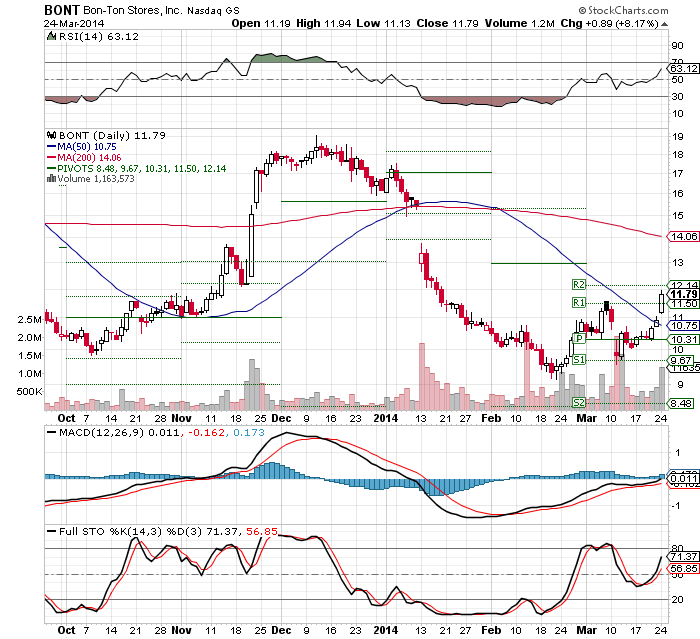Image resolution: width=700 pixels, height=639 pixels.
Task: Click the red 56.85 stochastic tag on right axis
Action: click(683, 568)
